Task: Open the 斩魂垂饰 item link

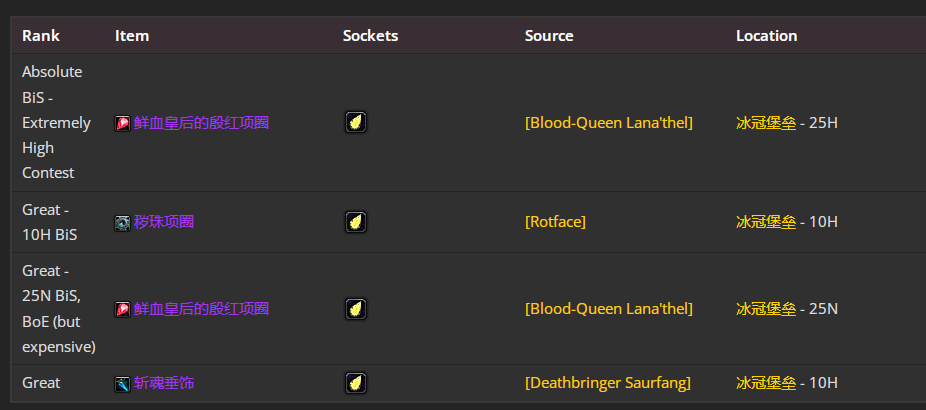Action: click(x=164, y=383)
